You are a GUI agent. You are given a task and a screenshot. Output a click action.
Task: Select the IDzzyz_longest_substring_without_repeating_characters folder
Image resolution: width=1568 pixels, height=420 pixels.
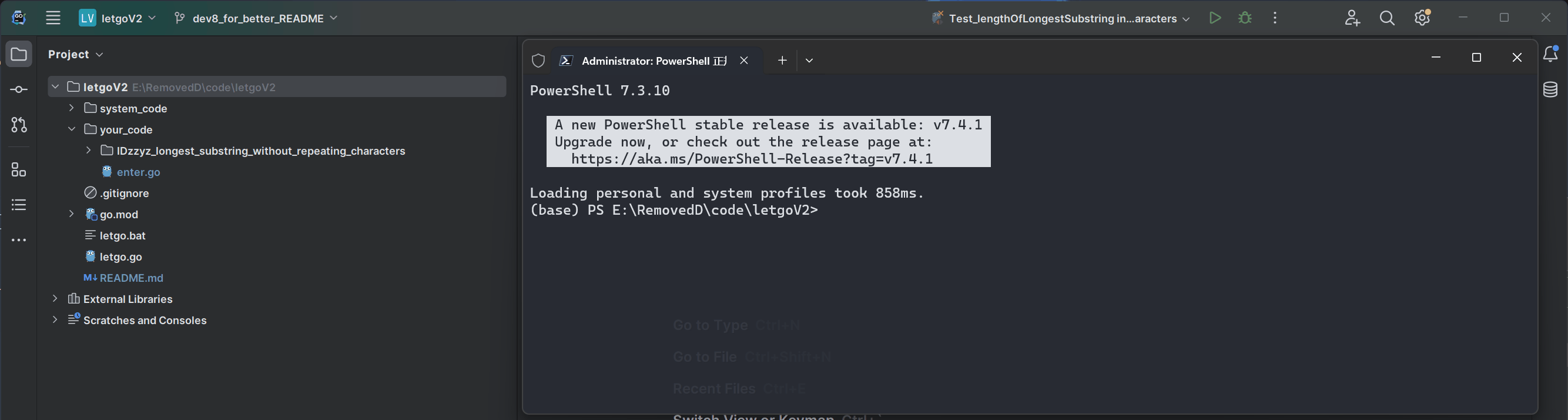260,151
